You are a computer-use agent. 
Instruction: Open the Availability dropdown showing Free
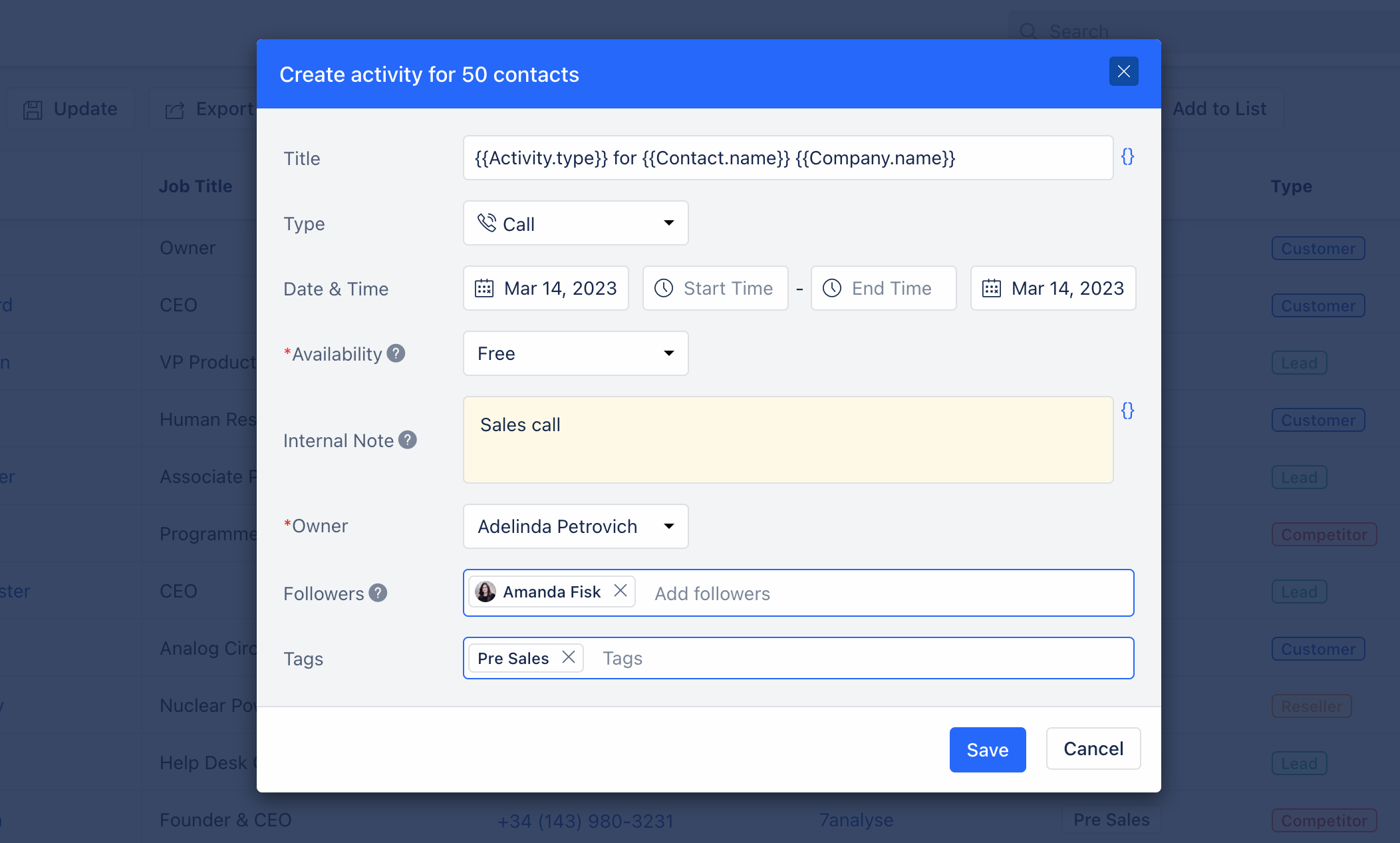click(575, 353)
